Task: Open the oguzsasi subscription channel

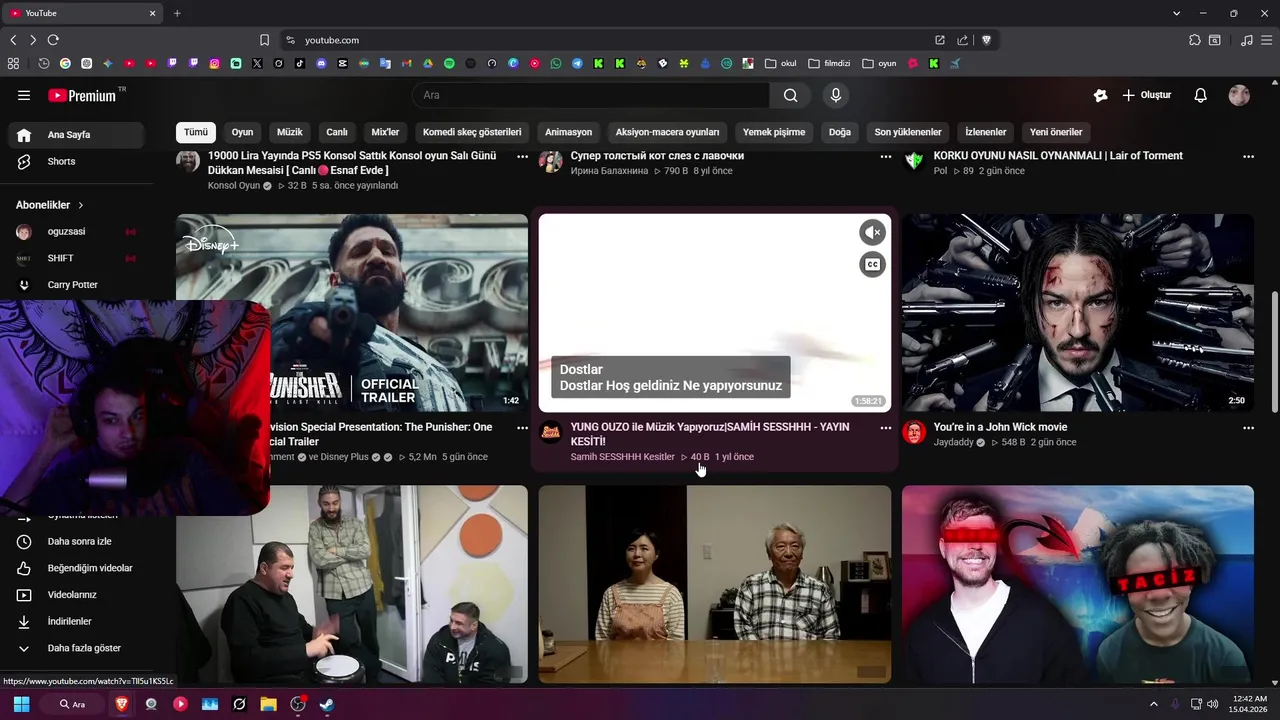Action: pos(76,231)
